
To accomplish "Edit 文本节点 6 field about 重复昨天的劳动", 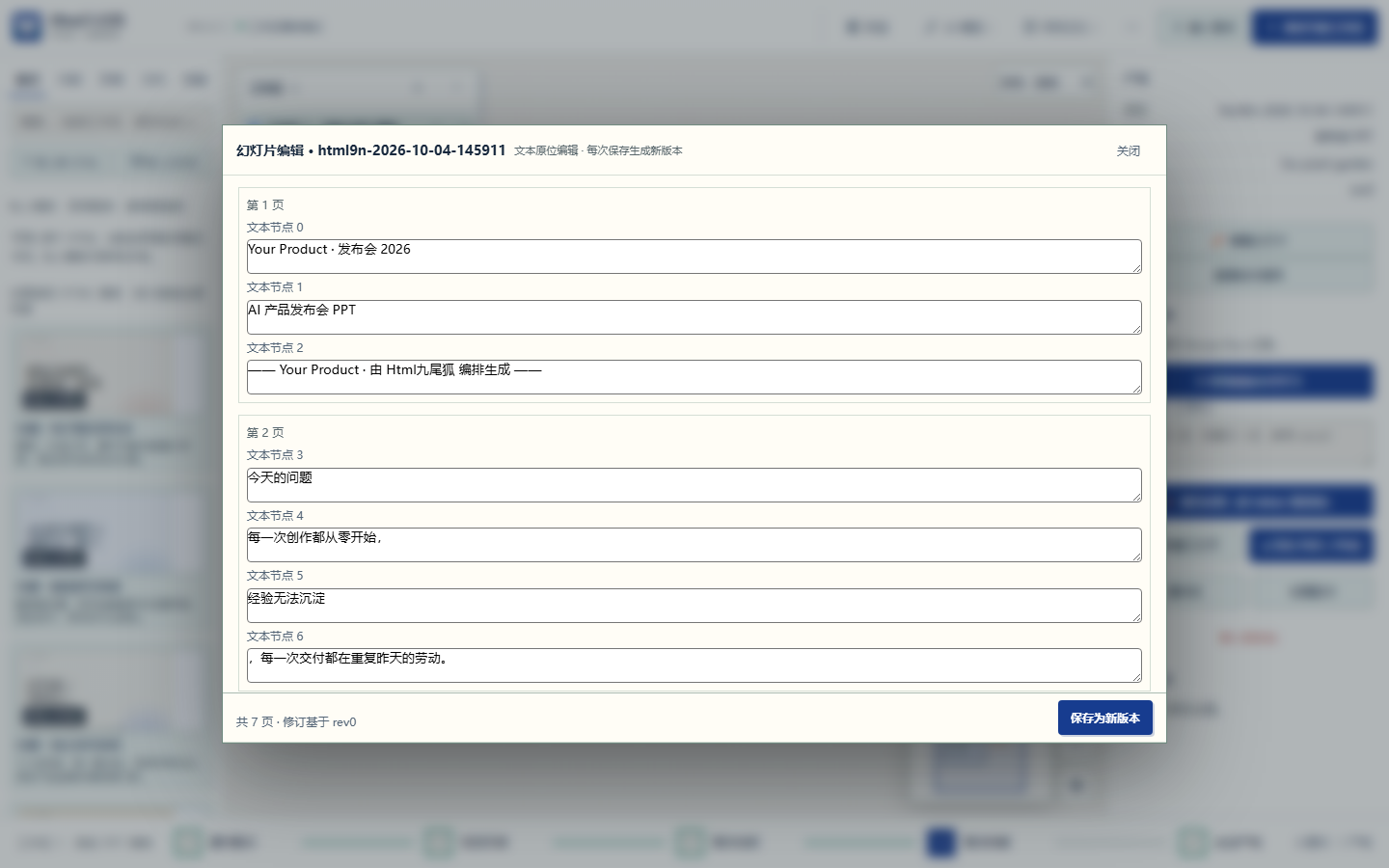I will [694, 665].
